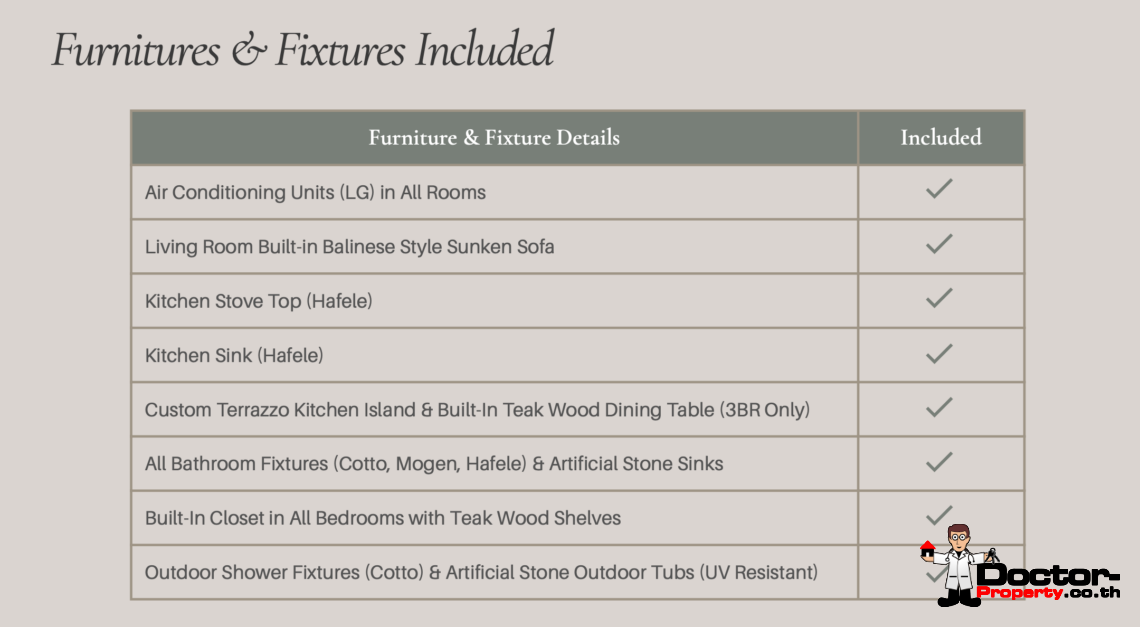Click checkmark beside Balinese Style Sunken Sofa
The height and width of the screenshot is (627, 1140).
938,243
